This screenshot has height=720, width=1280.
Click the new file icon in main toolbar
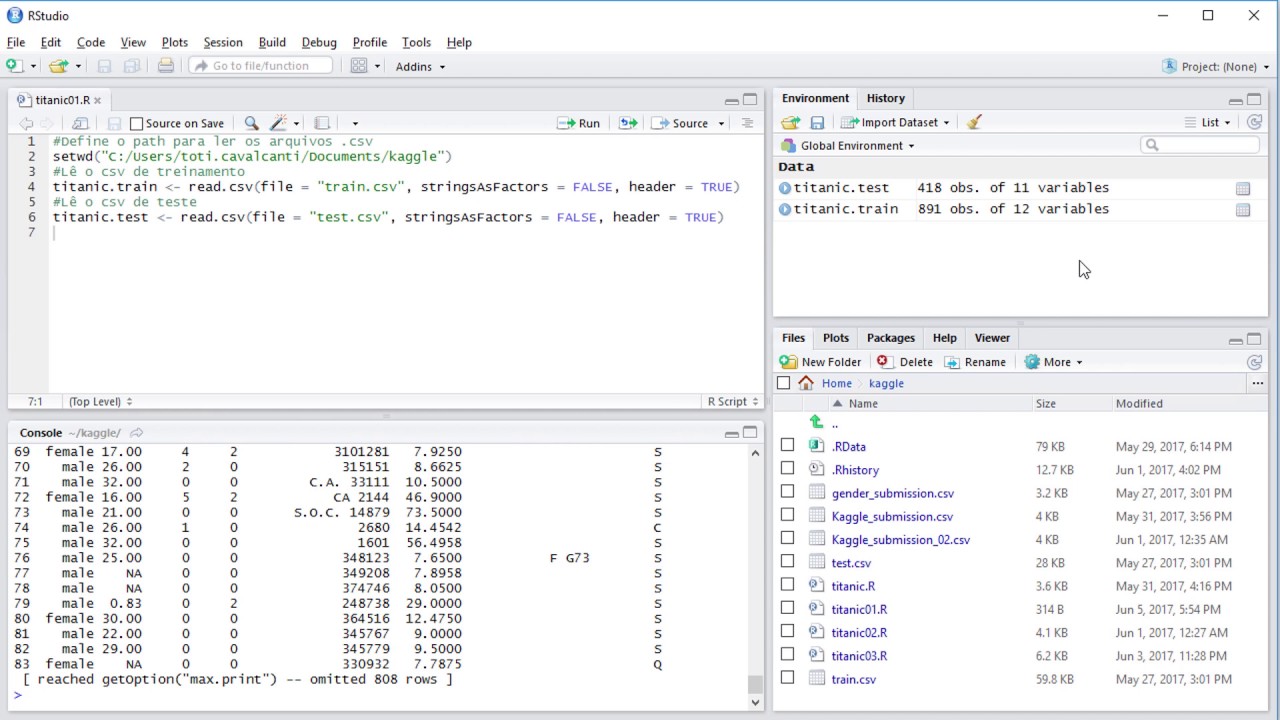(14, 66)
